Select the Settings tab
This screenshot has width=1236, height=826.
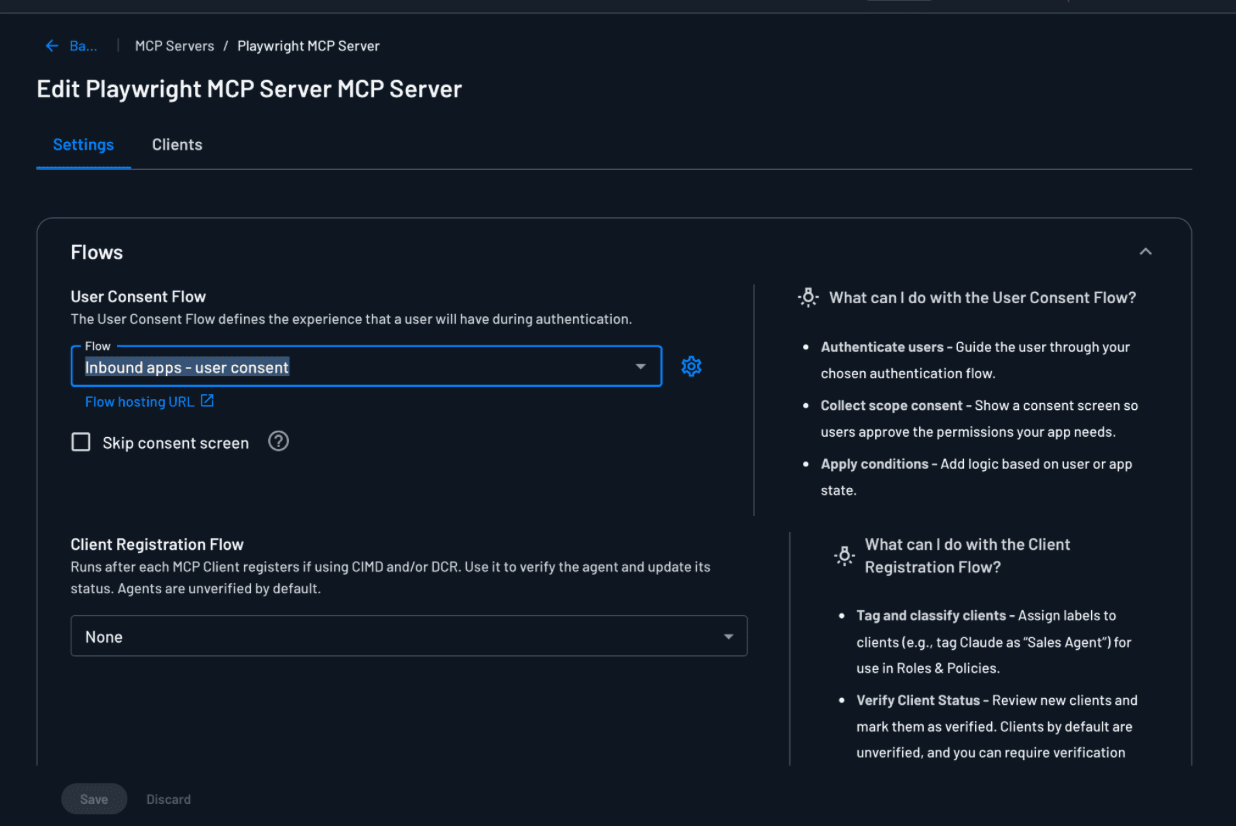coord(83,144)
